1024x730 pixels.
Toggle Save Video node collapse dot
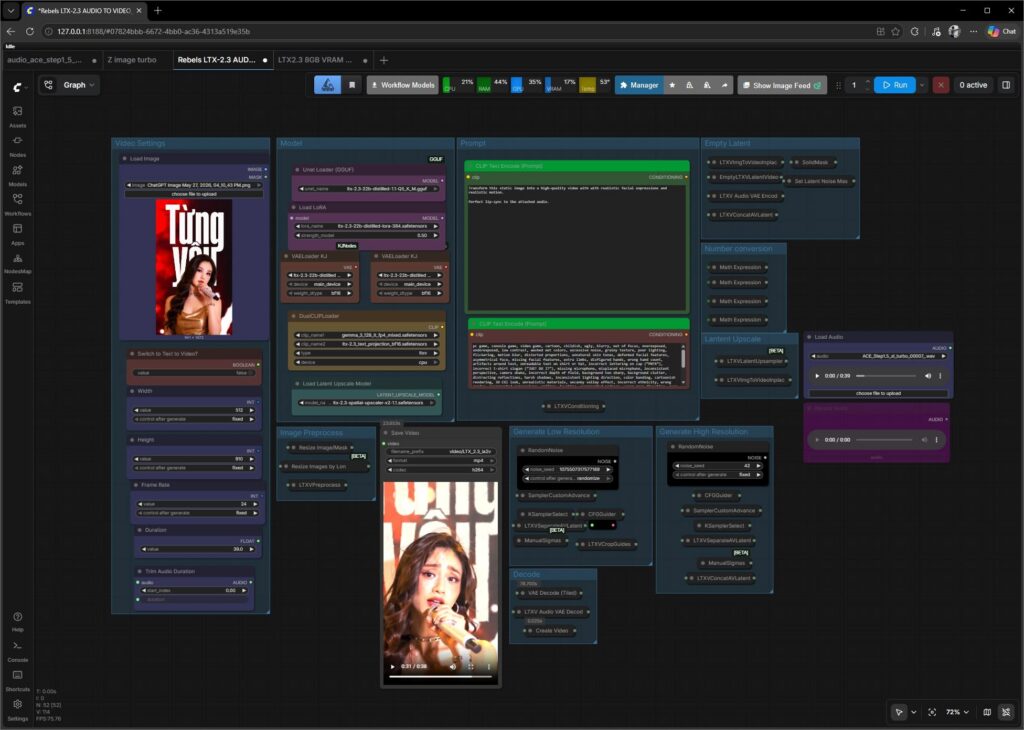coord(385,433)
